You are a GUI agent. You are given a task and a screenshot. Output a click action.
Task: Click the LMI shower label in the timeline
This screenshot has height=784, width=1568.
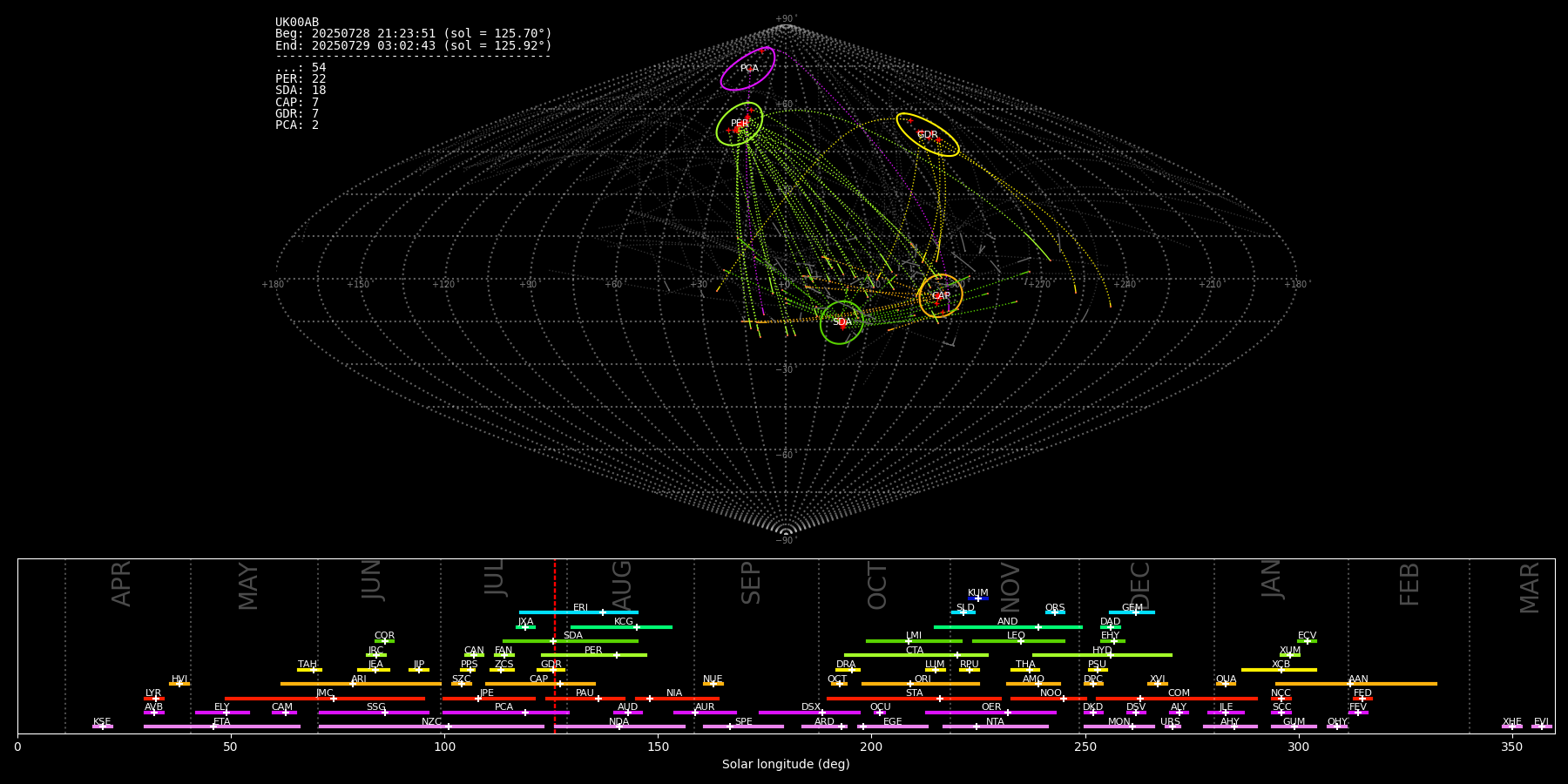[914, 636]
